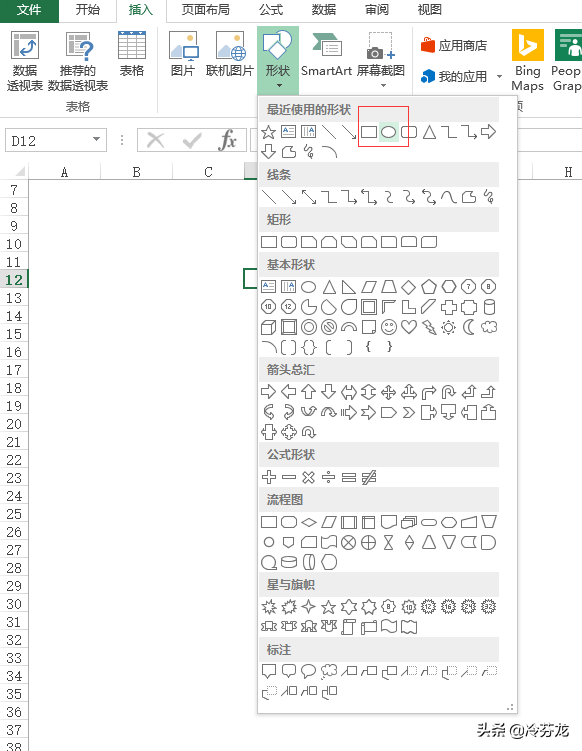Screen dimensions: 582x751
Task: Select the flowchart decision diamond
Action: (309, 522)
